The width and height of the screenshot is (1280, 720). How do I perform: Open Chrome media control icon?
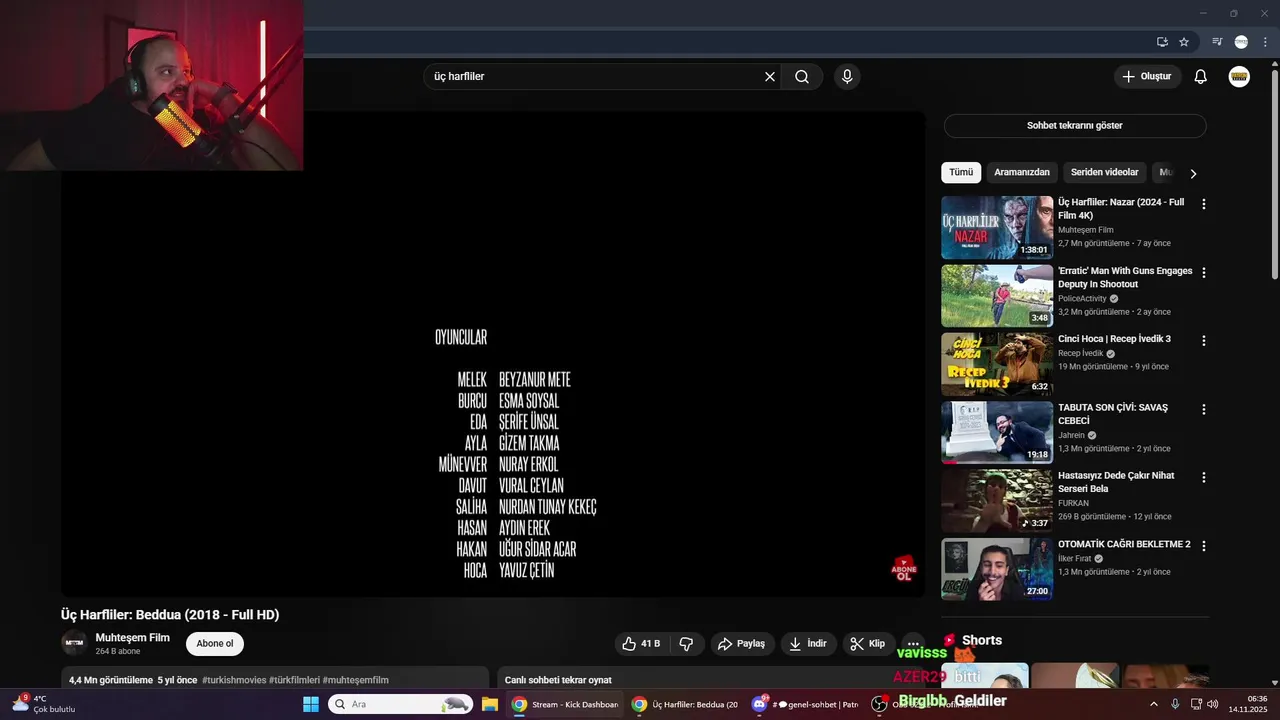1217,42
